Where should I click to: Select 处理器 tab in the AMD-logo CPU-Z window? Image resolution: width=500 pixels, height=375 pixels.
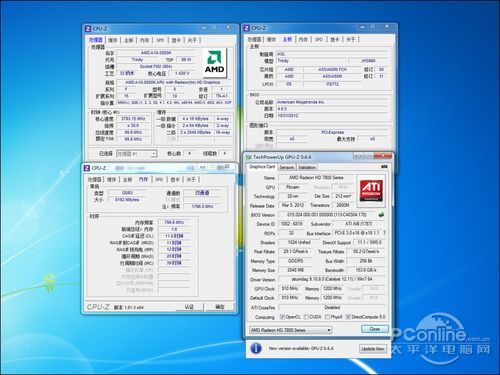(96, 40)
